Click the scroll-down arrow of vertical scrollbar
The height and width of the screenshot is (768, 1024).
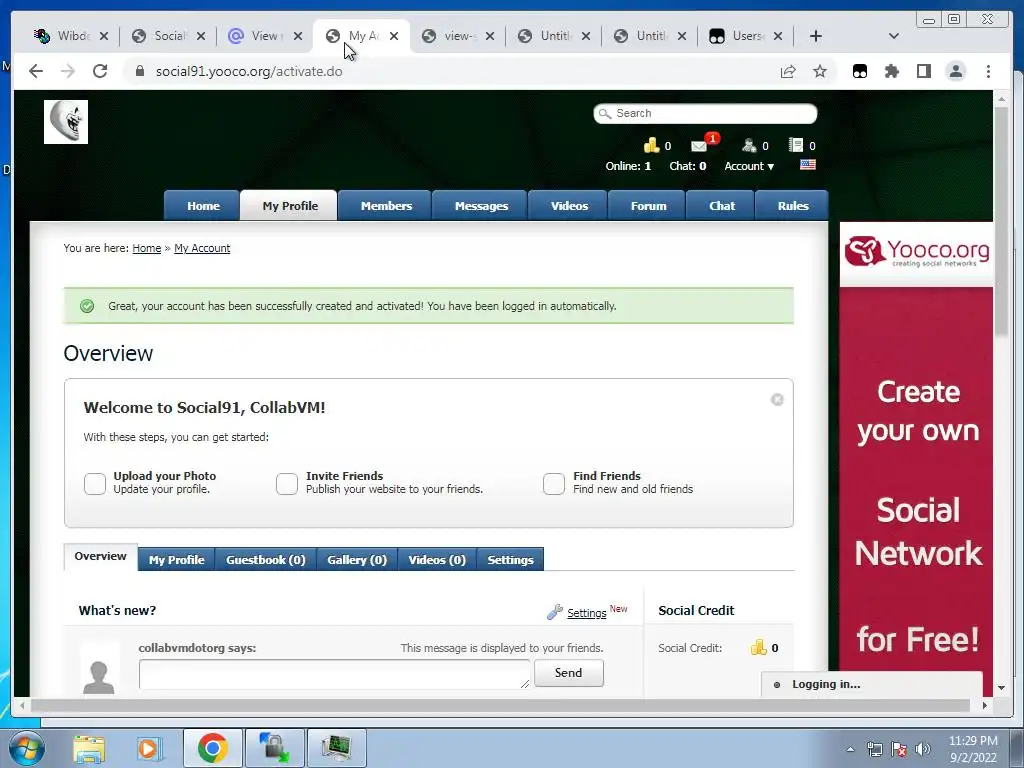(x=1001, y=688)
